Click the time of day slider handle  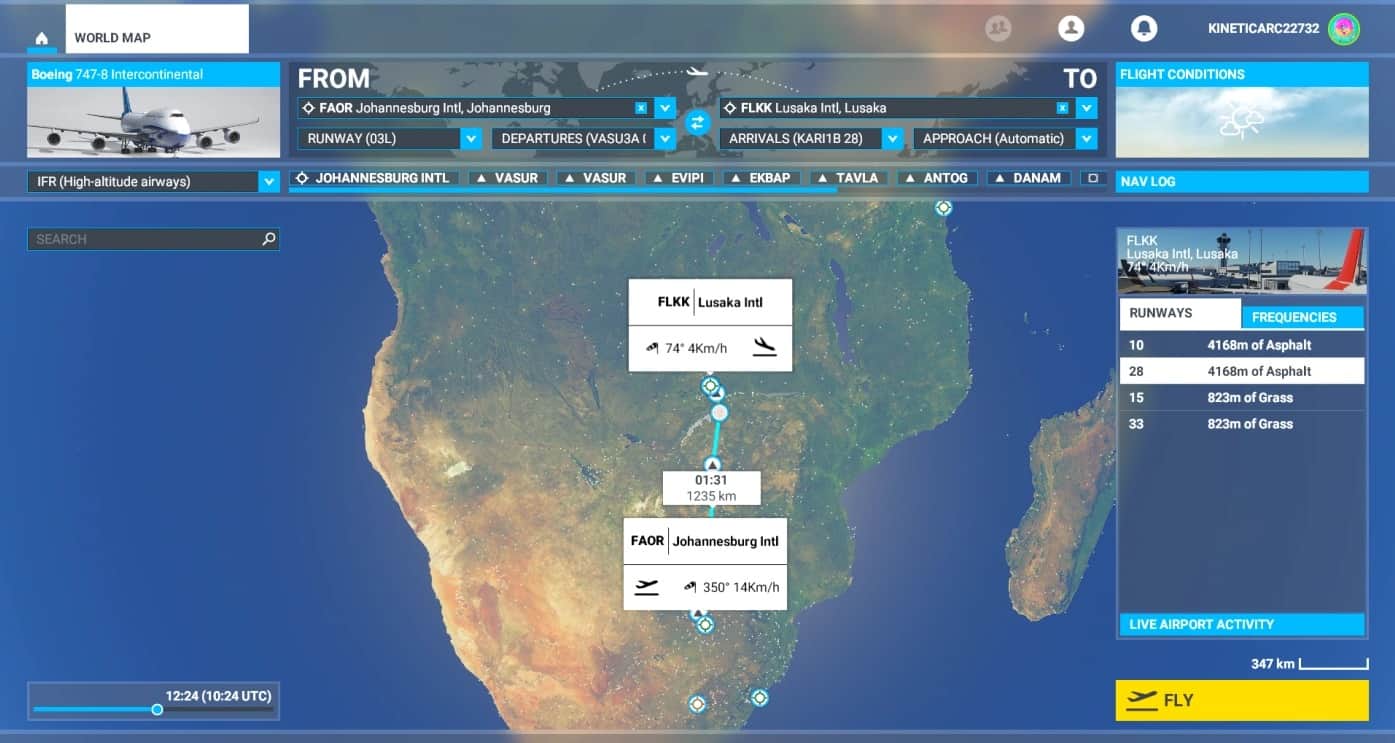[x=157, y=710]
